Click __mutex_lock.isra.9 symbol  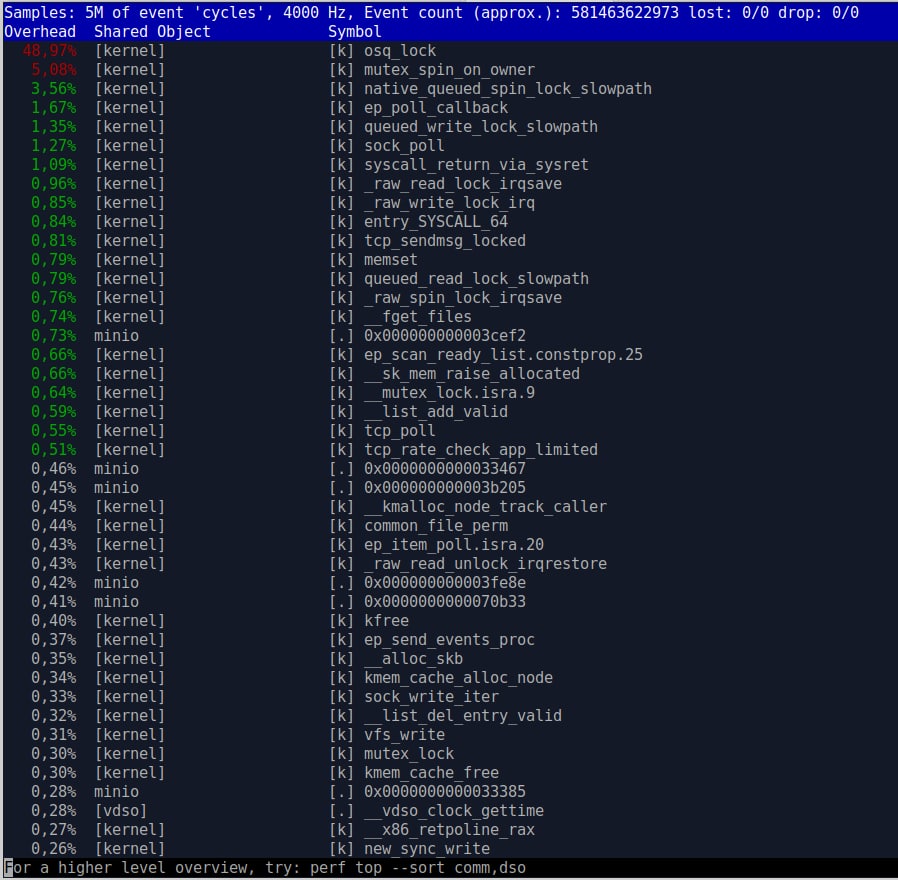point(449,393)
